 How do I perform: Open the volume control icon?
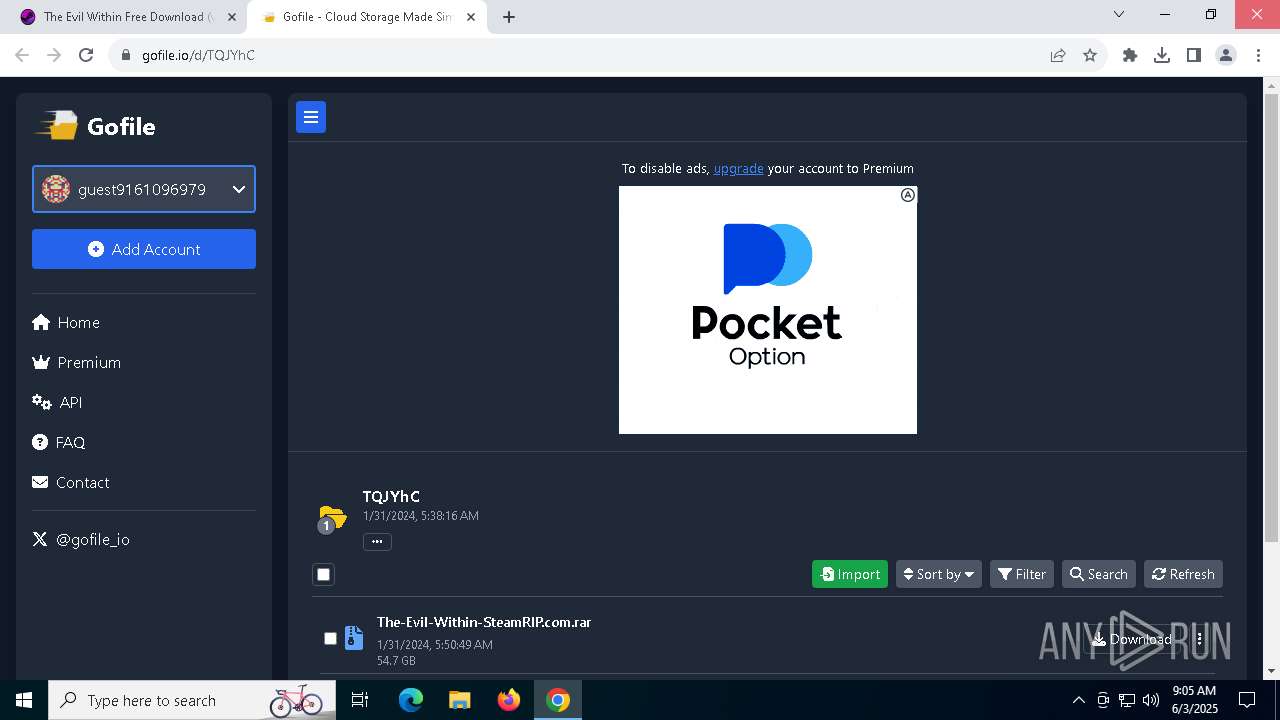[x=1151, y=700]
